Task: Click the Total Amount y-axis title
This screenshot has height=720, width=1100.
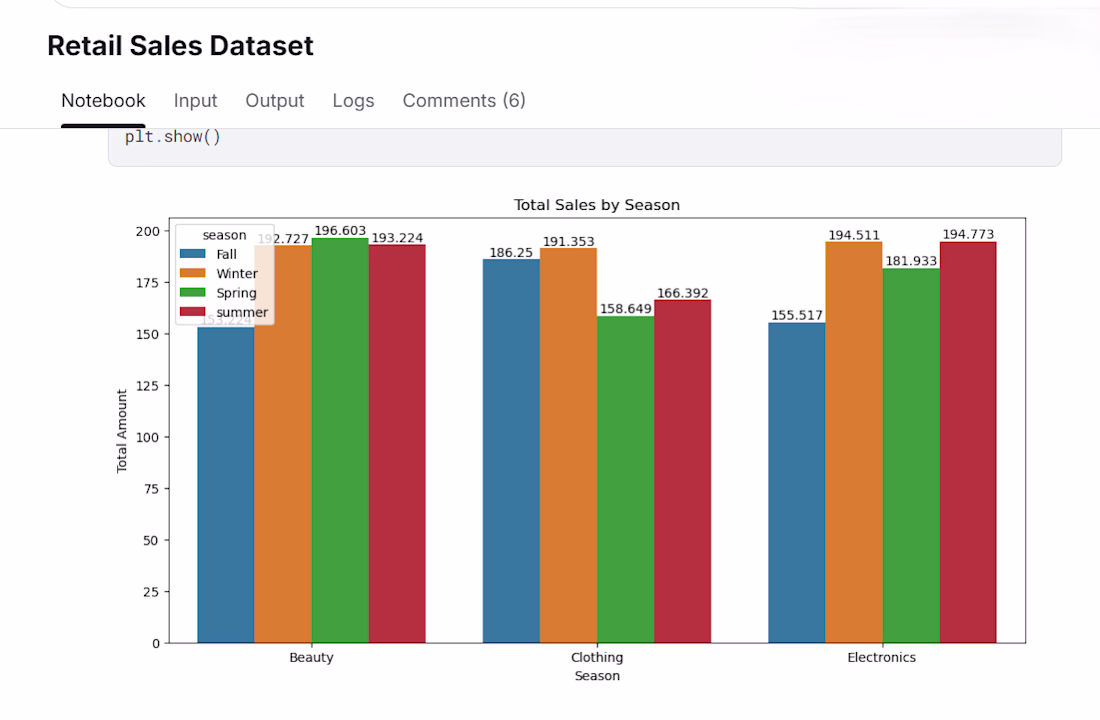Action: [x=122, y=431]
